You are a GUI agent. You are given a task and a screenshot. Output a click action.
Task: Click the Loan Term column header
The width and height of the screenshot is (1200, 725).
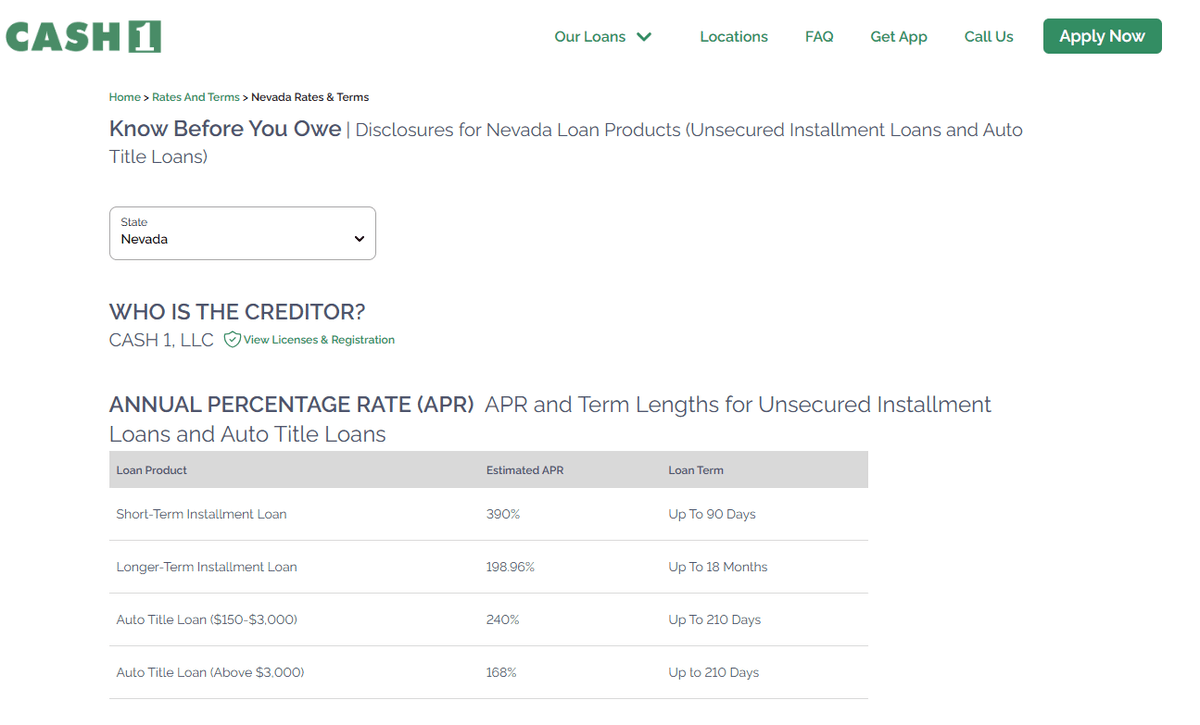(696, 470)
